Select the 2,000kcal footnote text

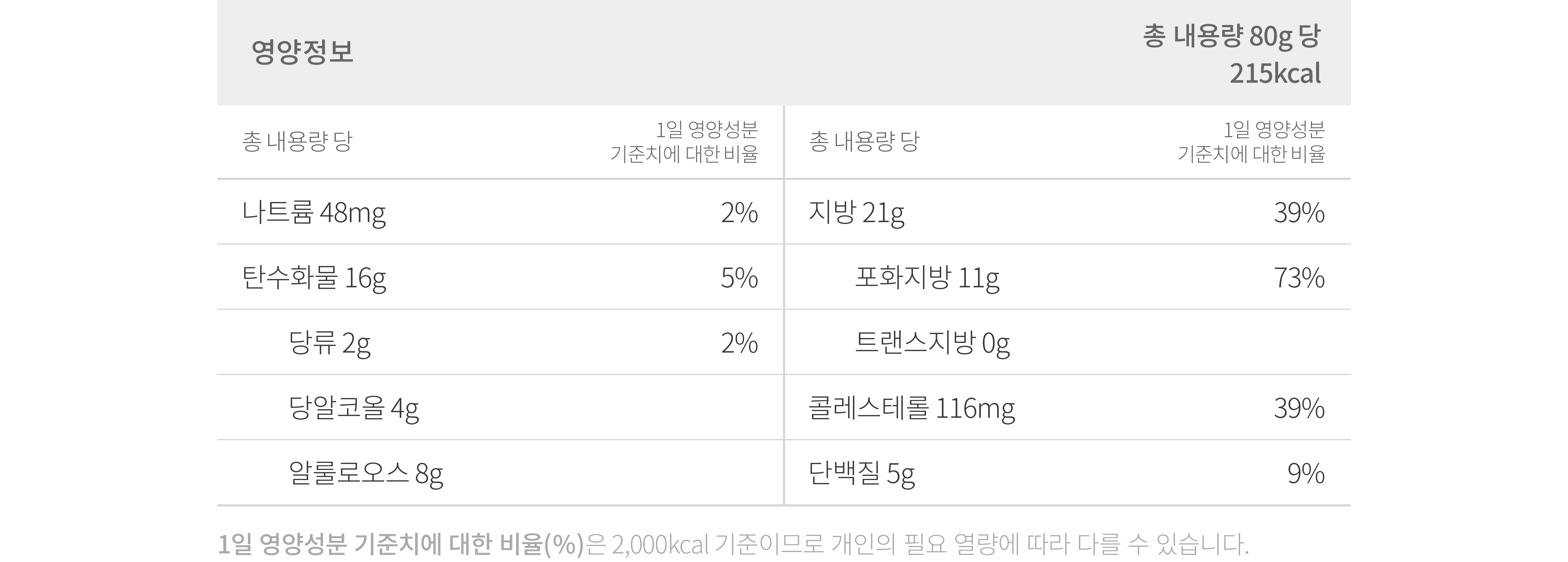click(x=660, y=544)
